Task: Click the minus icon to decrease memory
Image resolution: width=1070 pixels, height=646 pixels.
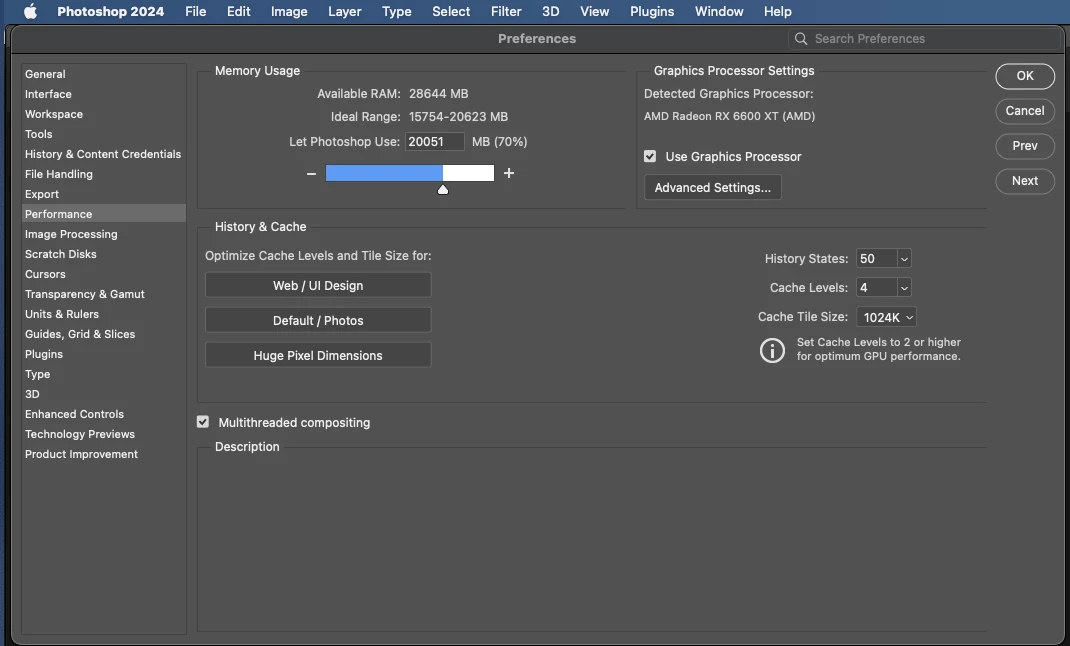Action: point(311,174)
